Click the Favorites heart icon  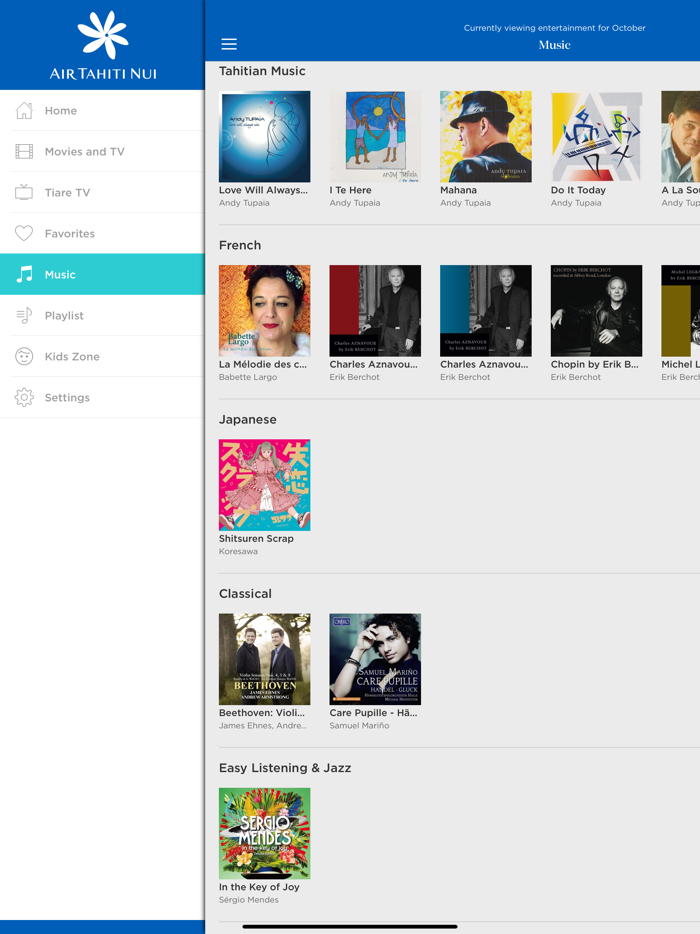24,233
